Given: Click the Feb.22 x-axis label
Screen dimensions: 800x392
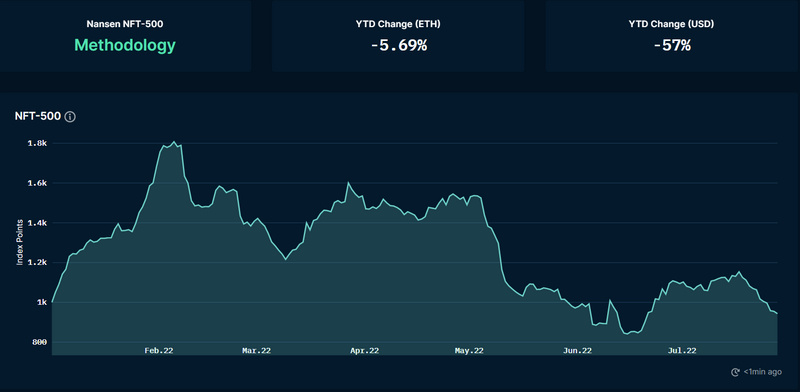Looking at the screenshot, I should (x=159, y=350).
